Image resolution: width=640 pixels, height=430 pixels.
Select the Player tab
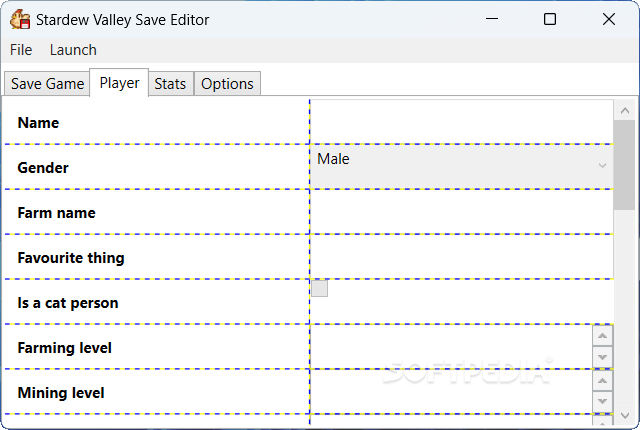tap(119, 83)
